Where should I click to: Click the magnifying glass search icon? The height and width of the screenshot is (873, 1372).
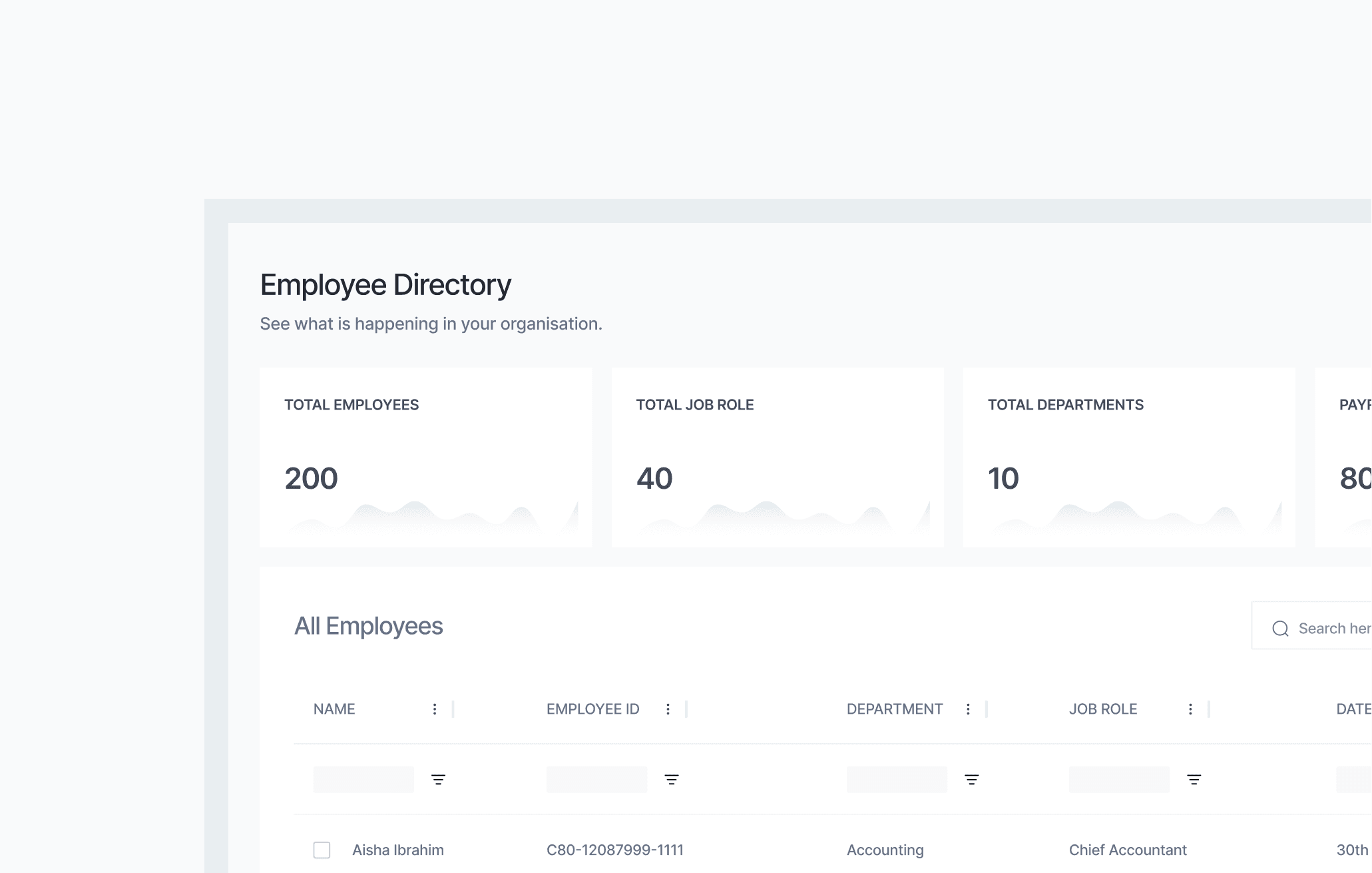[x=1281, y=627]
